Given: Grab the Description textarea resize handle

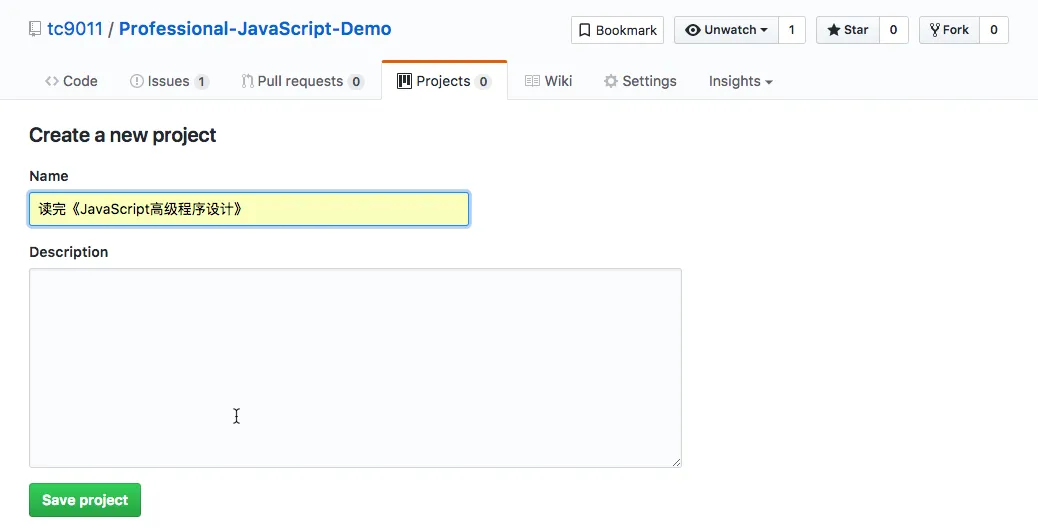Looking at the screenshot, I should pyautogui.click(x=676, y=462).
